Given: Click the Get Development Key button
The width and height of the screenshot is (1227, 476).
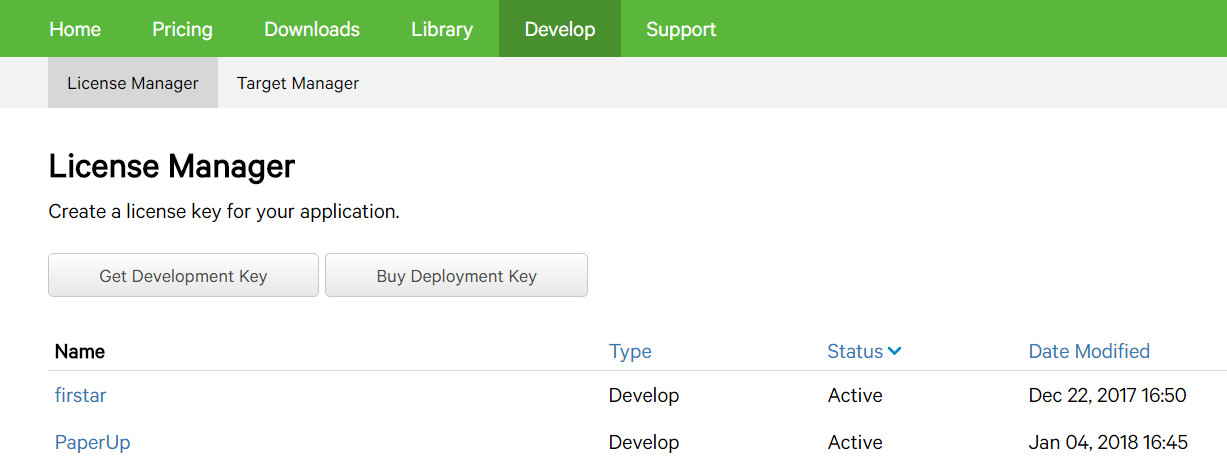Looking at the screenshot, I should pyautogui.click(x=183, y=276).
